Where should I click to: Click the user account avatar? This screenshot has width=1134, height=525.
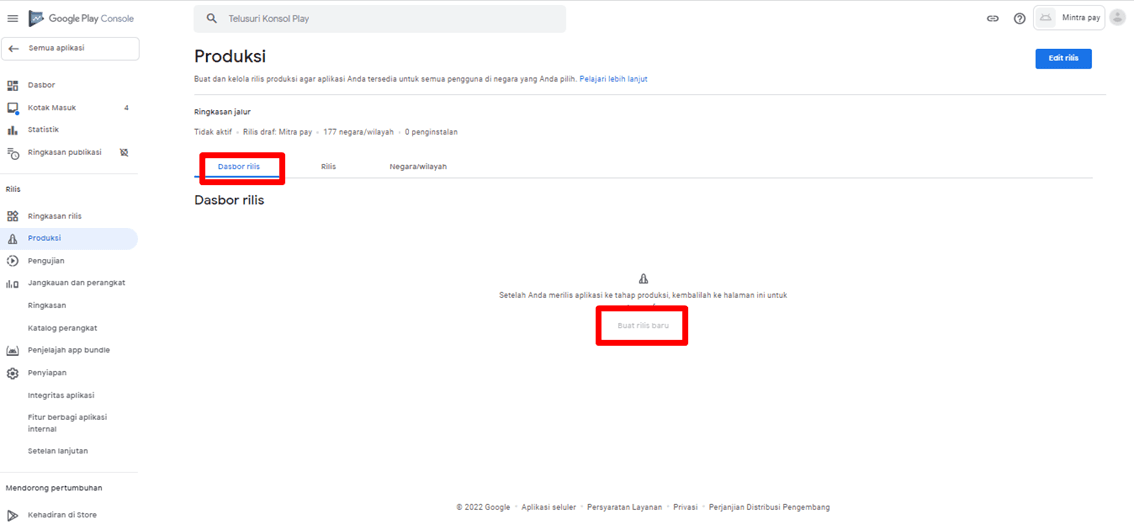[x=1117, y=18]
